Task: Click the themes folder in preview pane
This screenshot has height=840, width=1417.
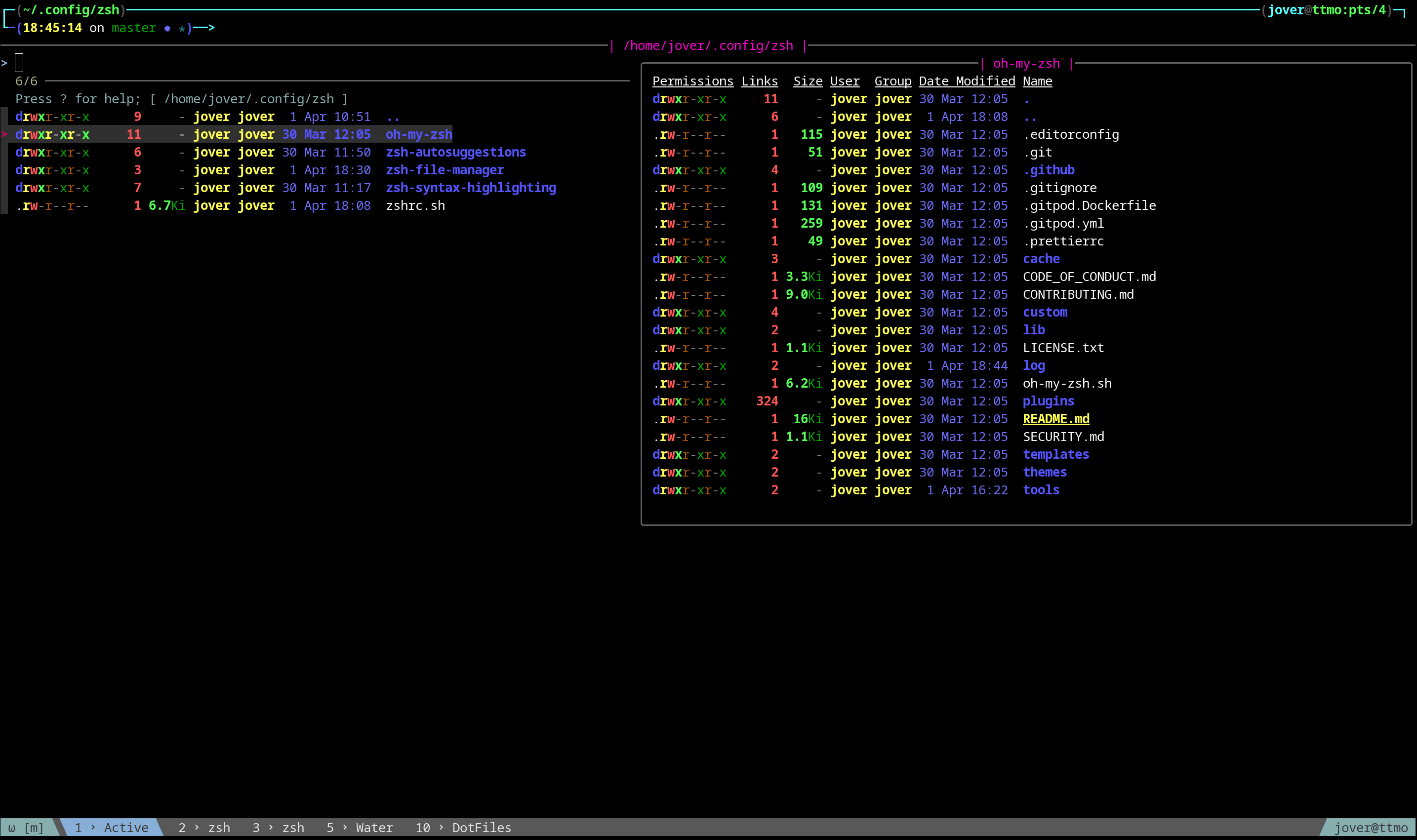Action: [x=1045, y=472]
